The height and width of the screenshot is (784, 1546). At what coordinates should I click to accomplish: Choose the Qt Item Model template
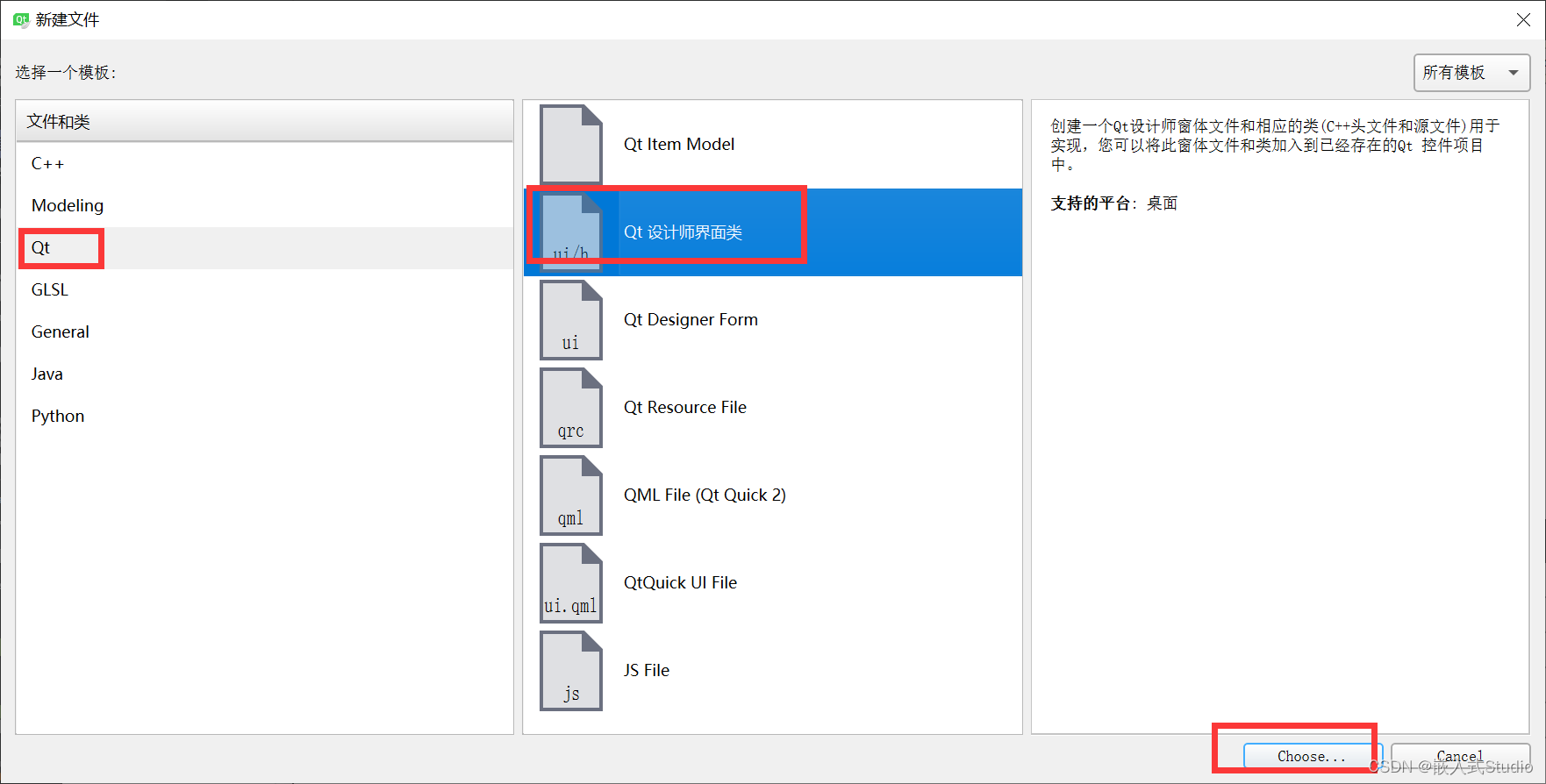[773, 145]
